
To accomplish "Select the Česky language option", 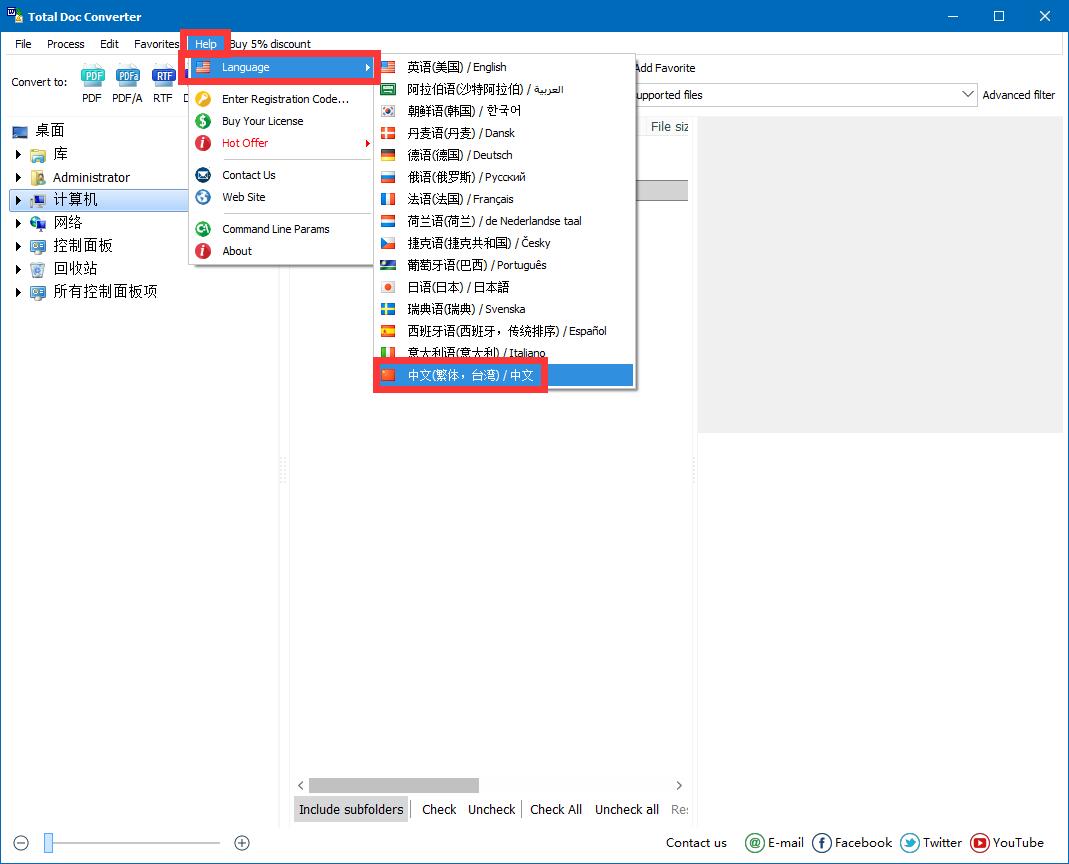I will pyautogui.click(x=505, y=243).
